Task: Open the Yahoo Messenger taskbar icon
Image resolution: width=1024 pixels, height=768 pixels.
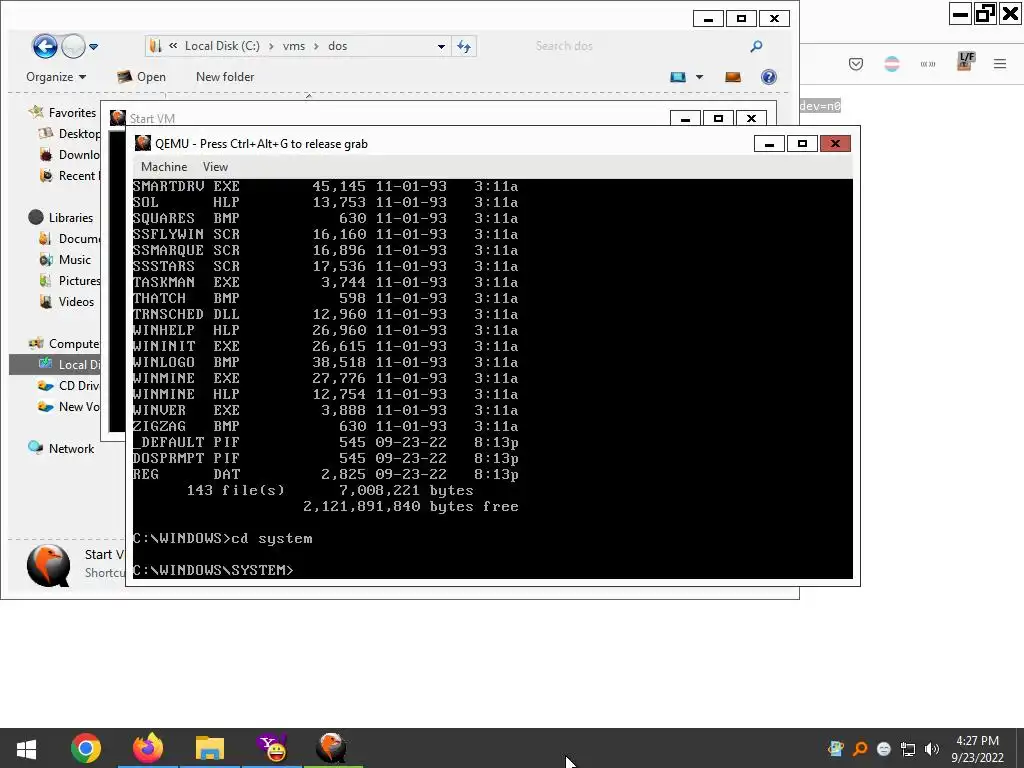Action: point(272,748)
